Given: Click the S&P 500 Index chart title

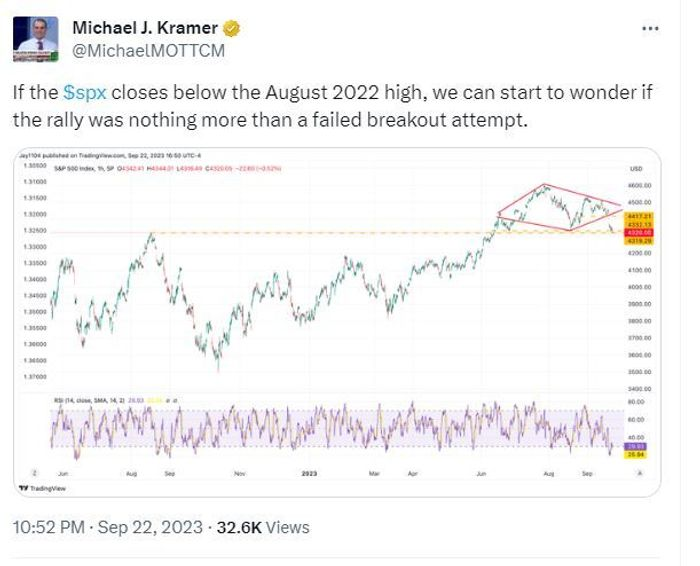Looking at the screenshot, I should click(x=84, y=168).
